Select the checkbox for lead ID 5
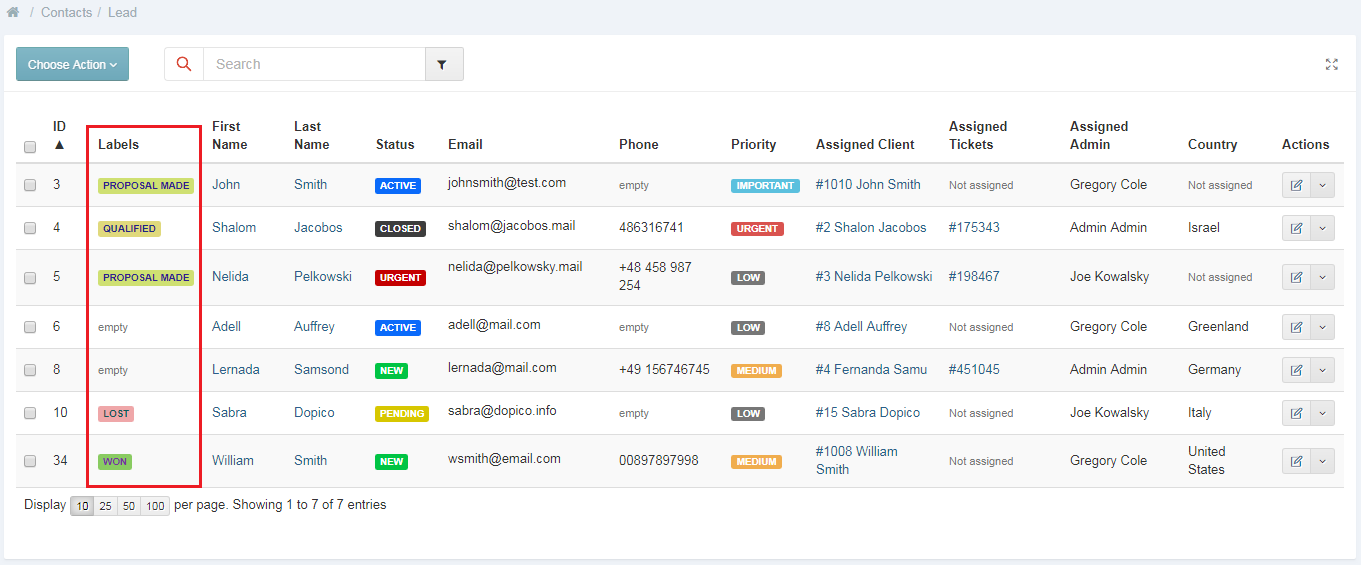This screenshot has height=565, width=1361. (x=30, y=277)
